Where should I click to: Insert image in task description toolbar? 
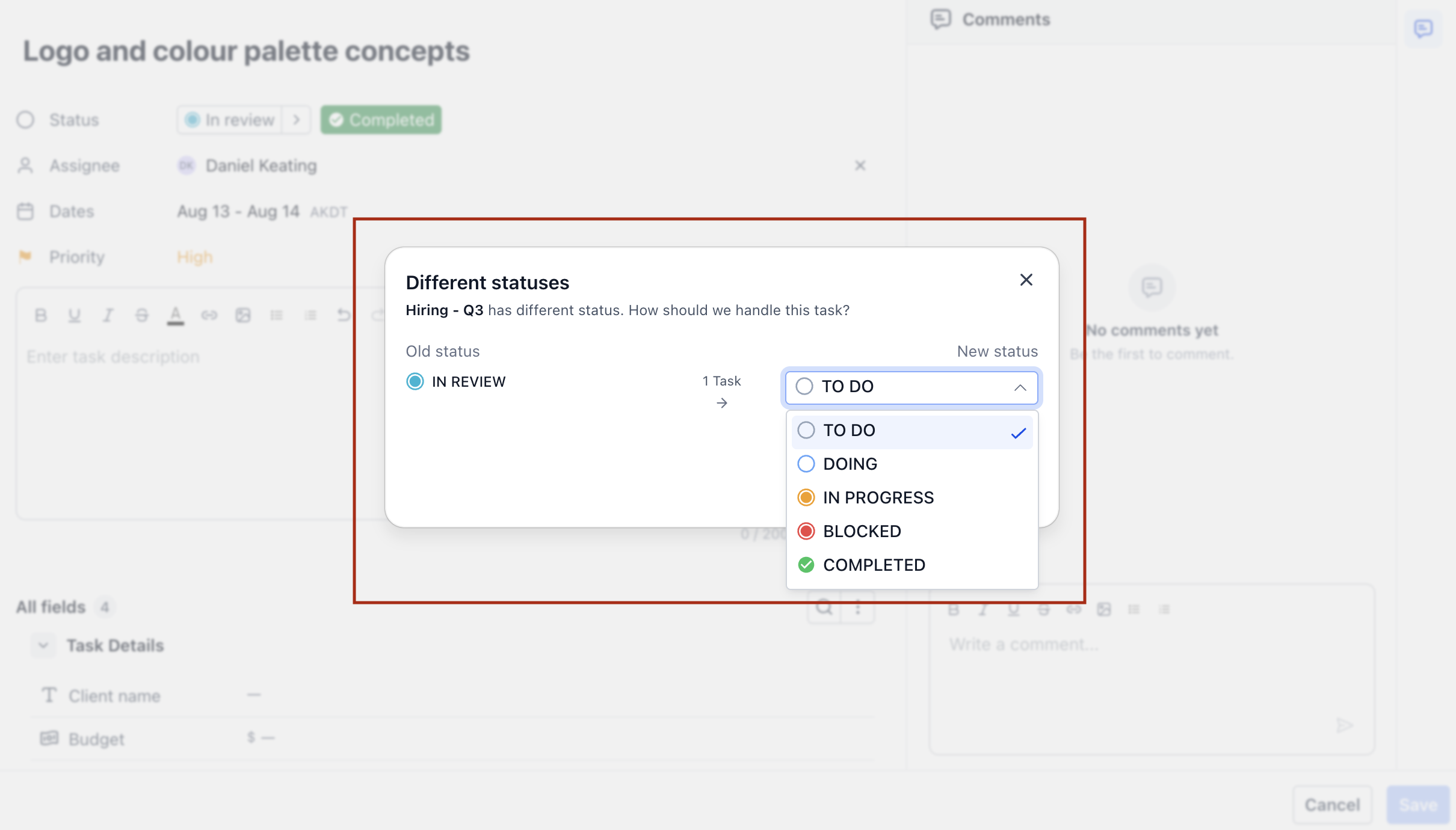(x=243, y=315)
